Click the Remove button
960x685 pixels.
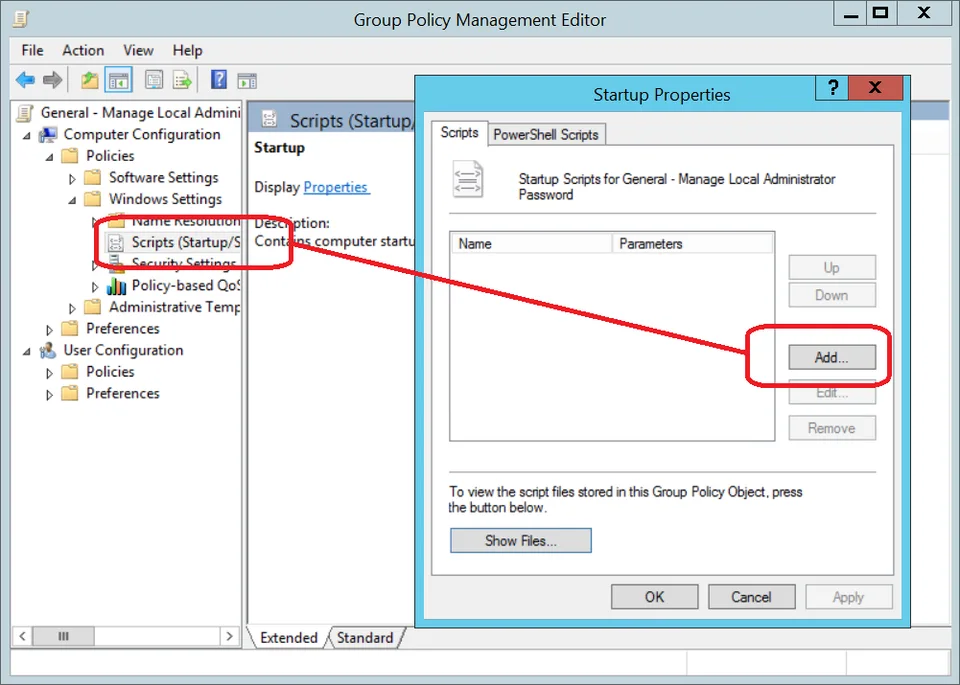point(831,428)
